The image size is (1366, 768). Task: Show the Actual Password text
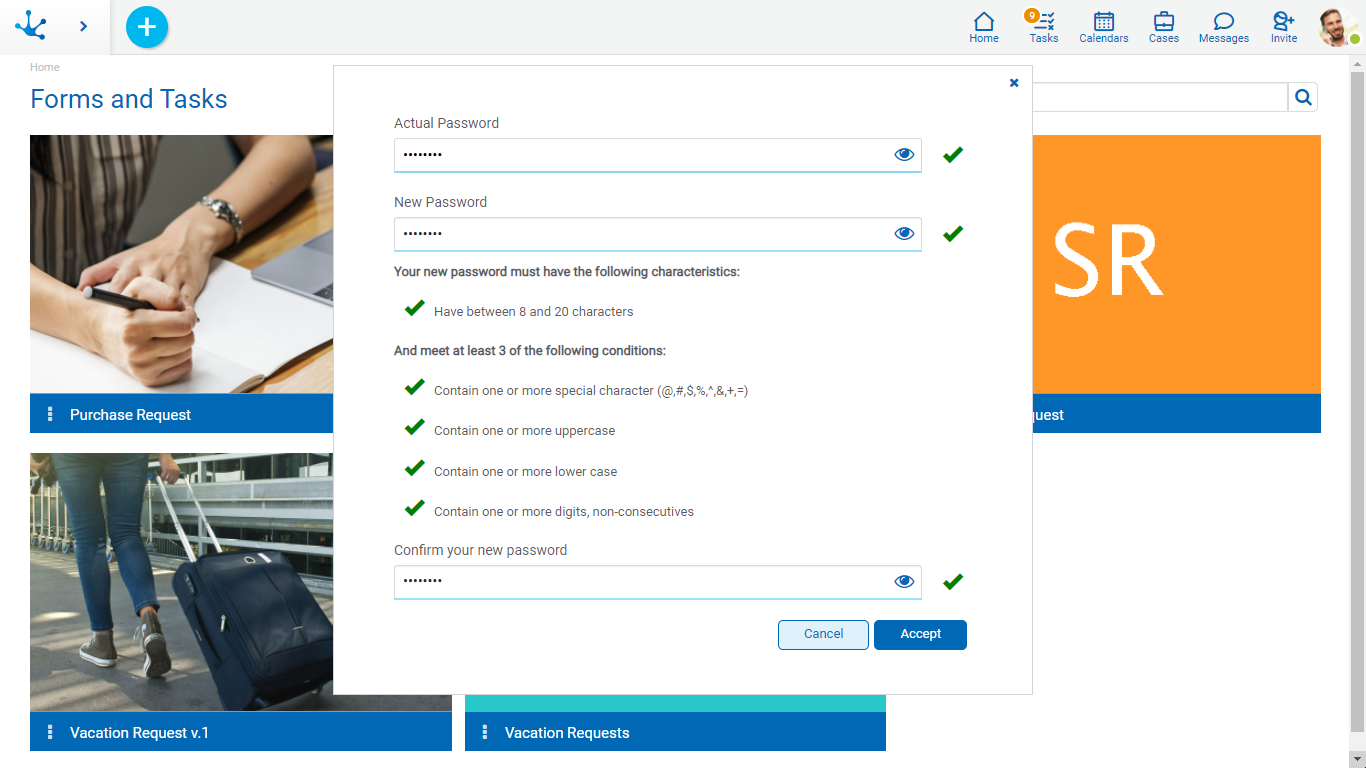[x=904, y=155]
